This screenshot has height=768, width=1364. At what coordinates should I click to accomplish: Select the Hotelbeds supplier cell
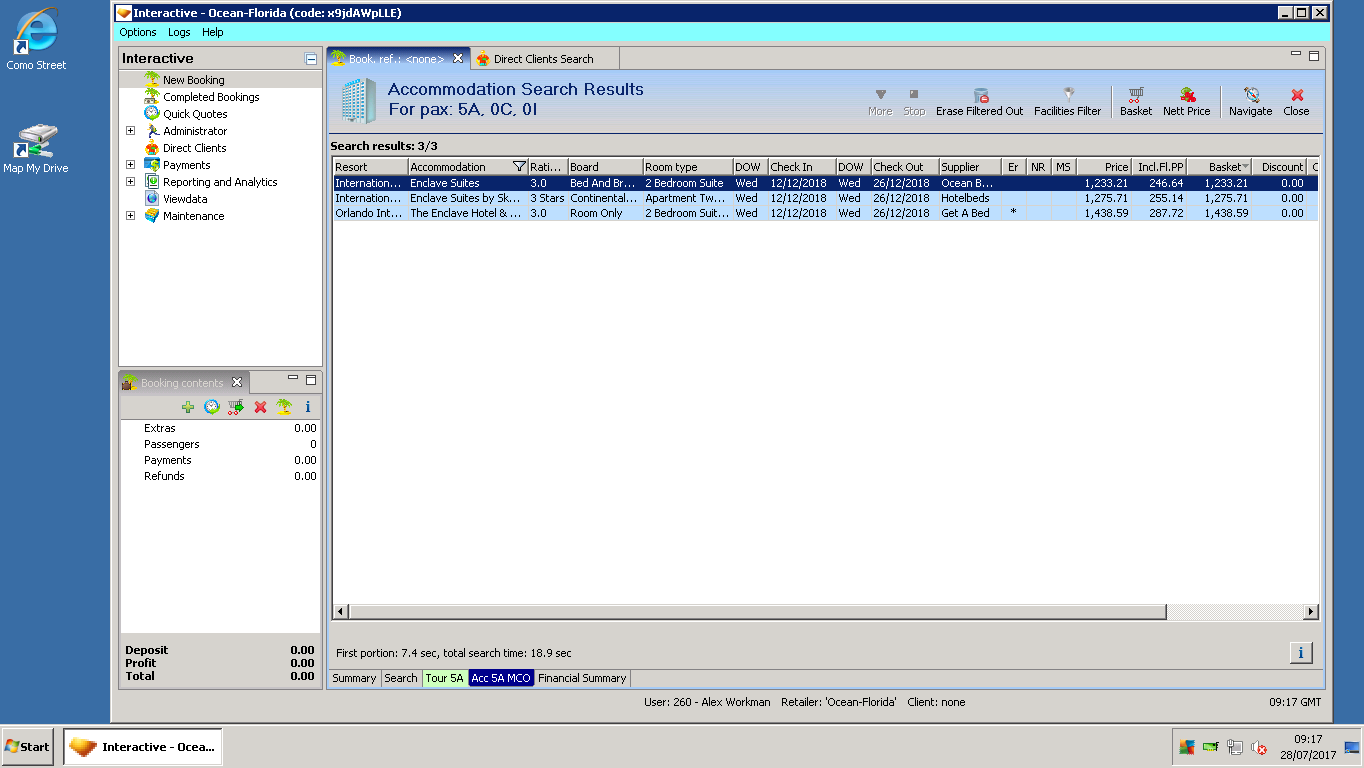(x=971, y=198)
